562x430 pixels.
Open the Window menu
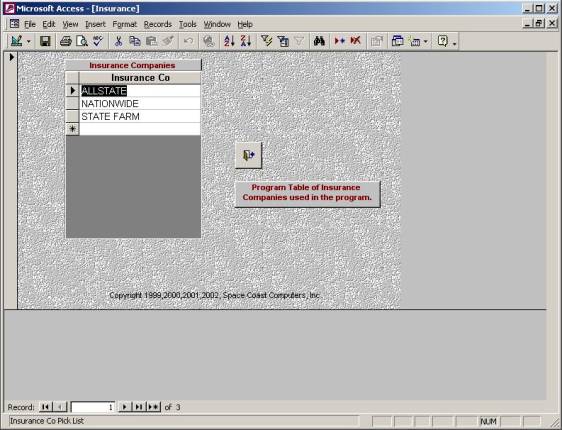(x=217, y=24)
